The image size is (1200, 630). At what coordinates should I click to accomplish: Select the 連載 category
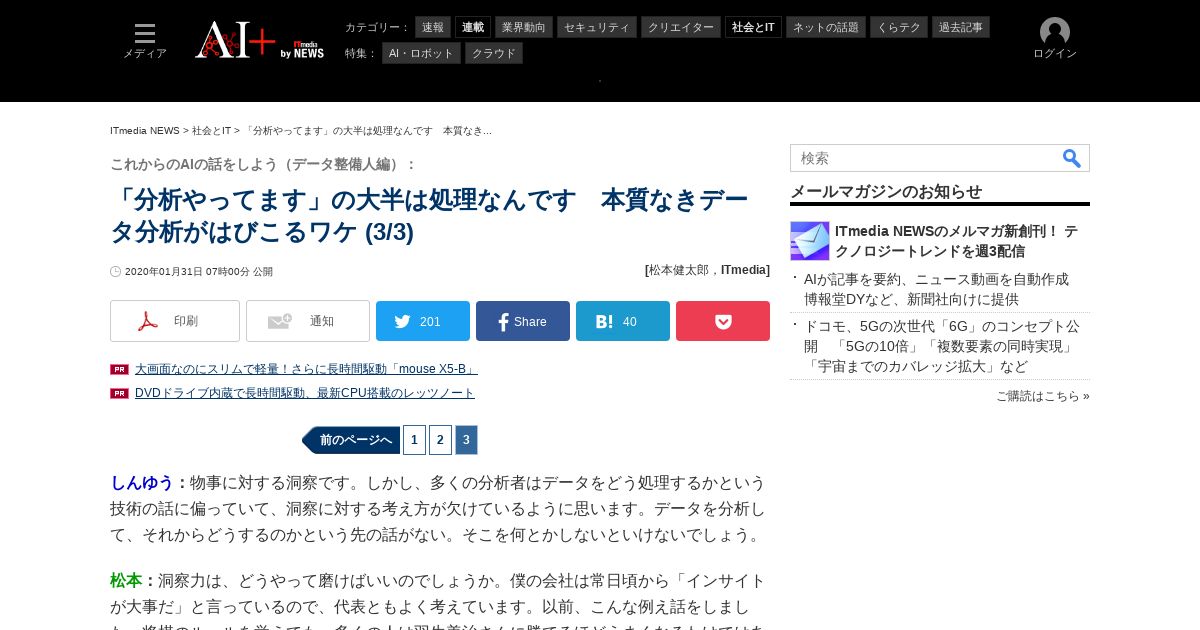pos(473,27)
